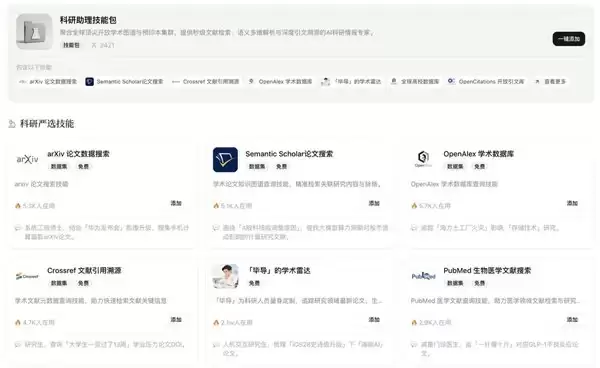Click the 毕导 avatar icon in the chip row
600x368 pixels.
click(x=325, y=81)
